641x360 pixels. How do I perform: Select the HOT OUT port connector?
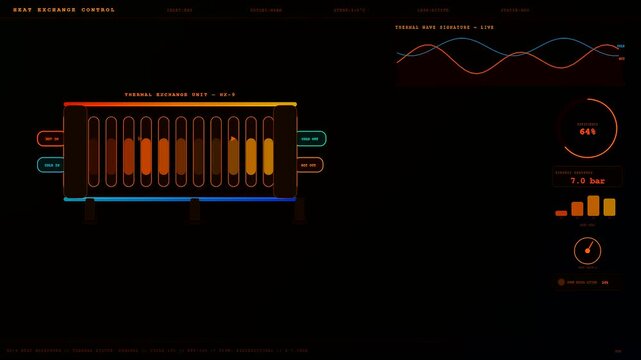tap(309, 165)
